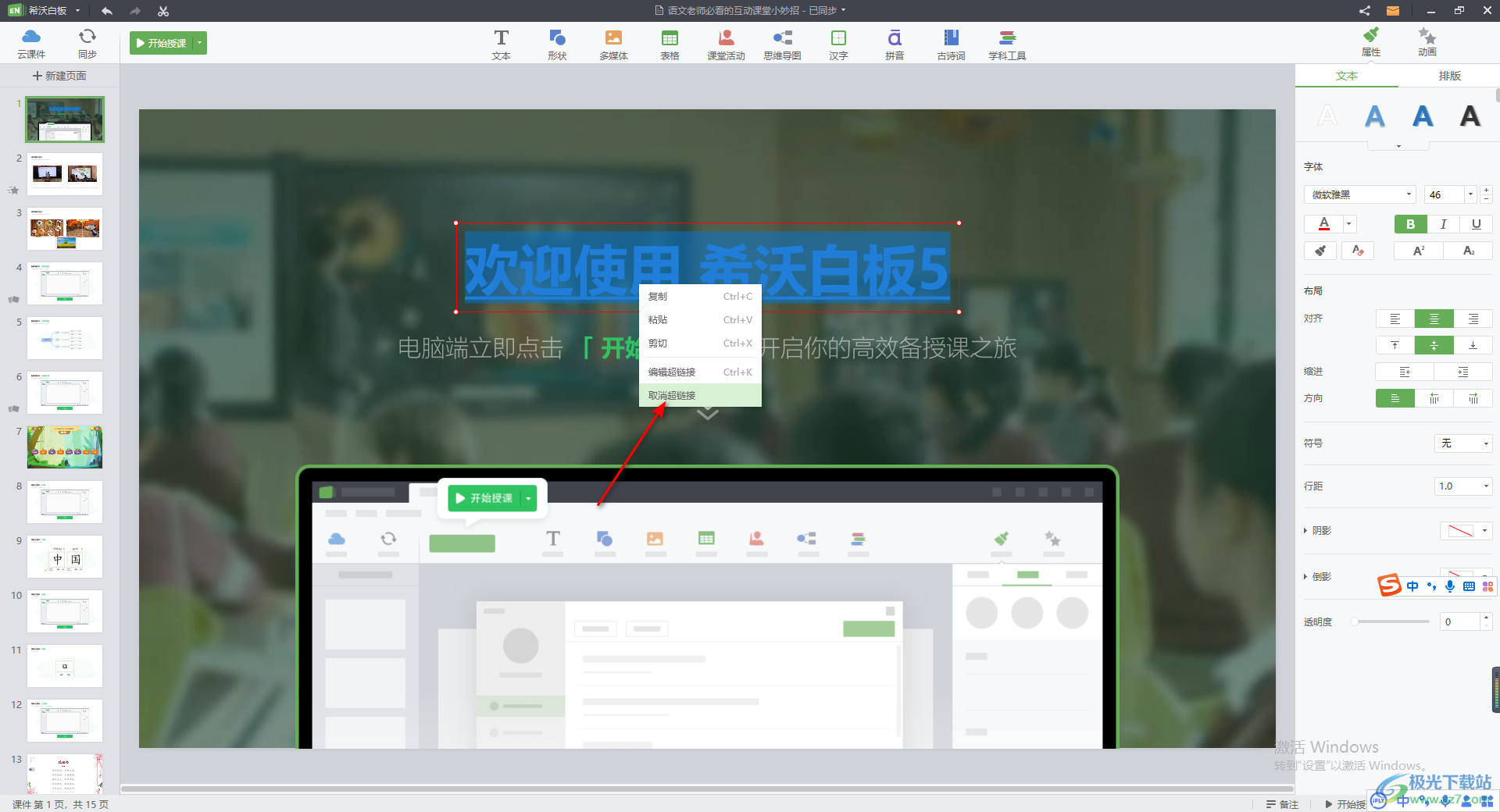Select slide 2 thumbnail
Screen dimensions: 1500x812
(x=65, y=174)
